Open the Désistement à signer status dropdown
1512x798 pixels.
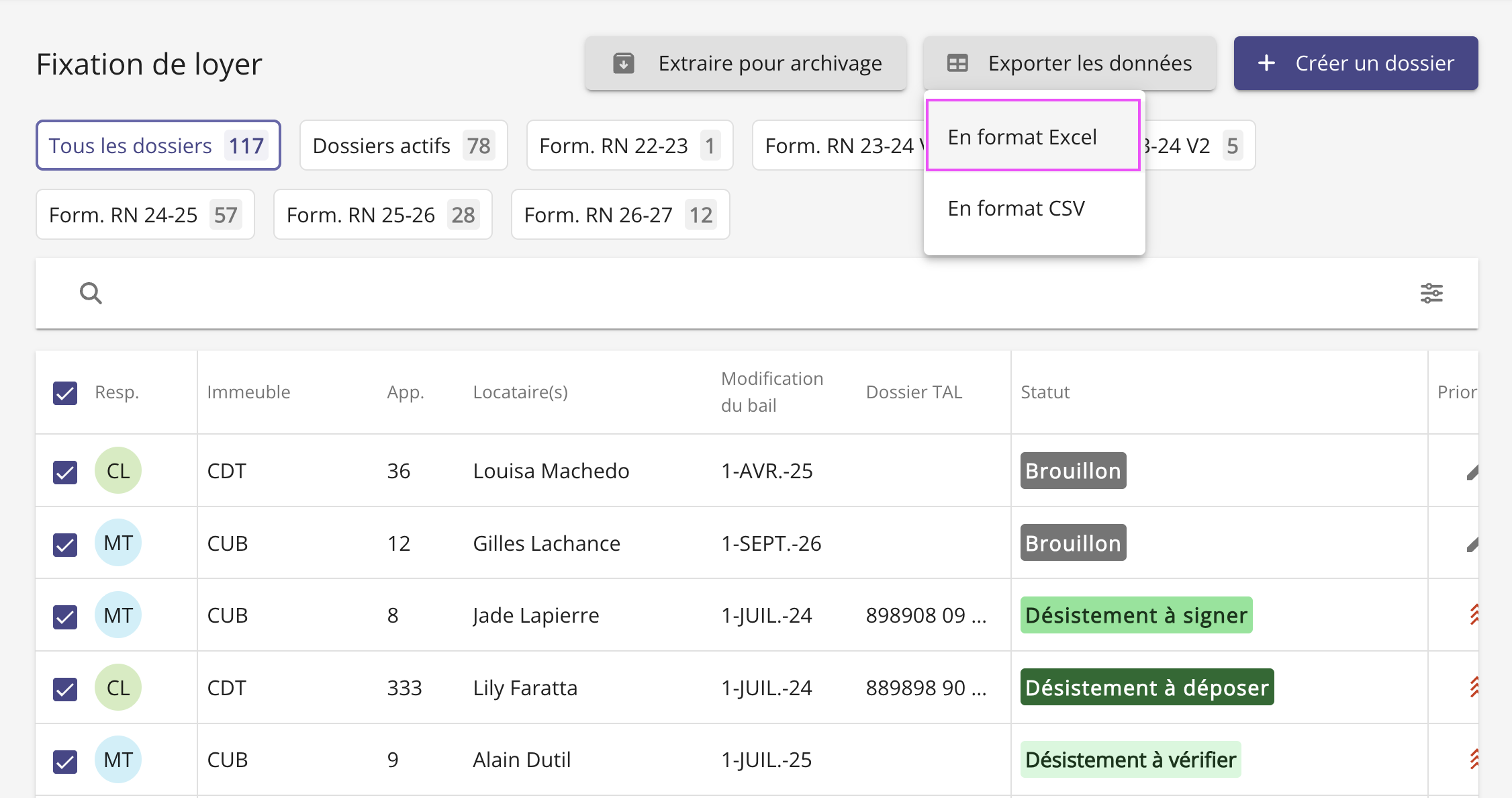pos(1136,615)
